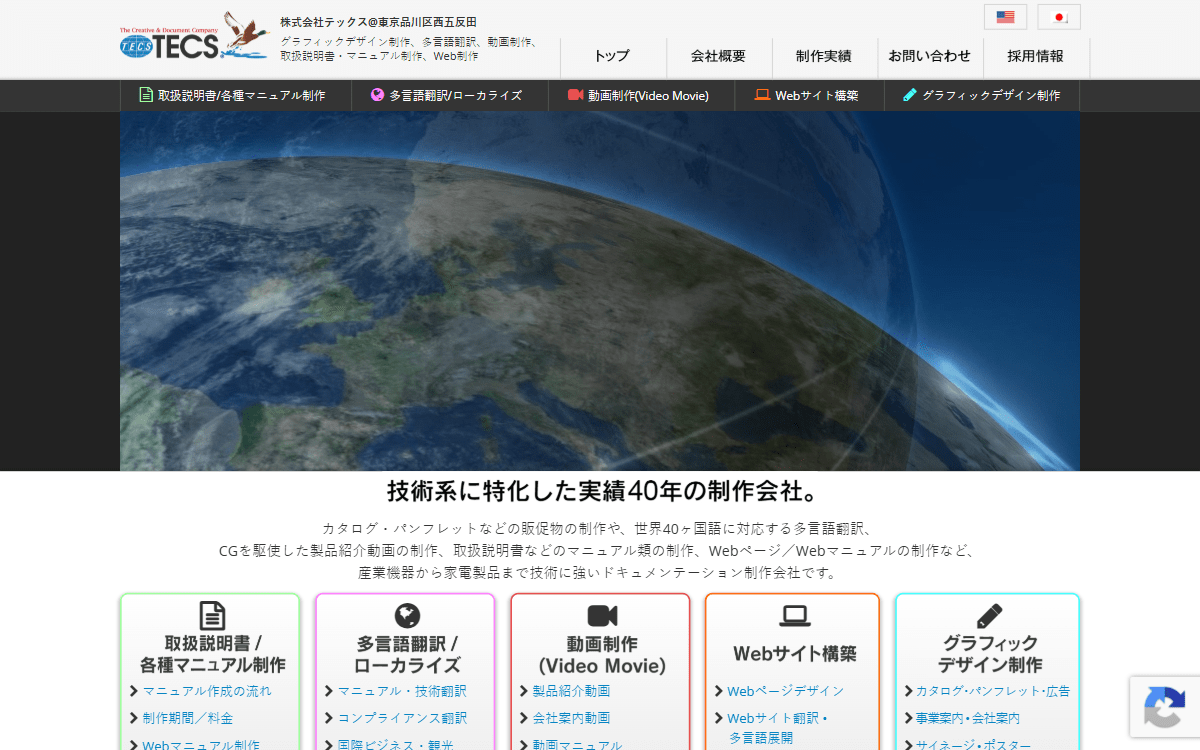Click company name 株式会社テックス@東京品川区西五反田

pyautogui.click(x=378, y=21)
